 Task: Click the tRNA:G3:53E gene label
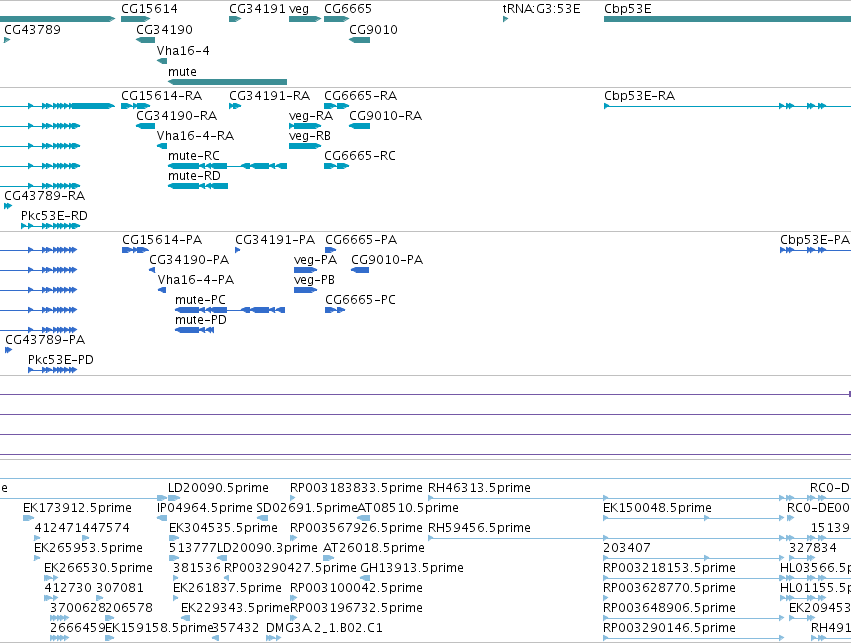coord(541,9)
